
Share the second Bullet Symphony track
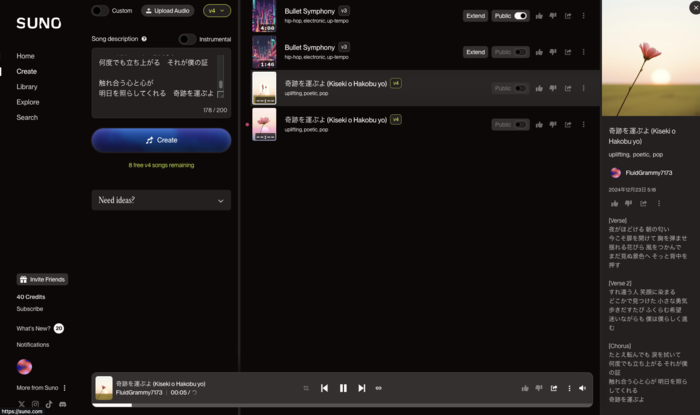568,52
